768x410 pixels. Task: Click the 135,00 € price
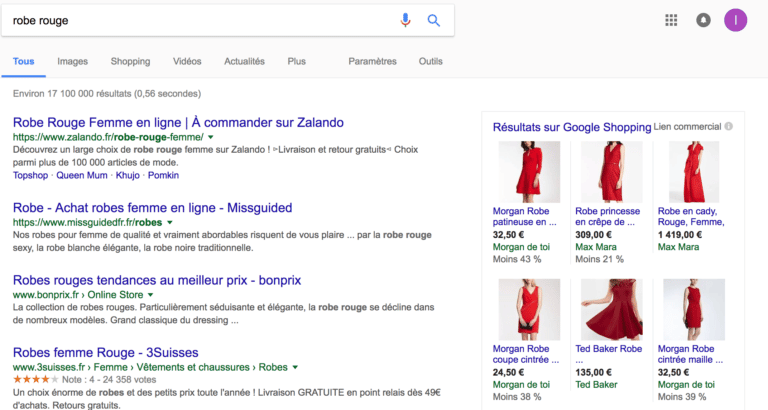(x=594, y=372)
